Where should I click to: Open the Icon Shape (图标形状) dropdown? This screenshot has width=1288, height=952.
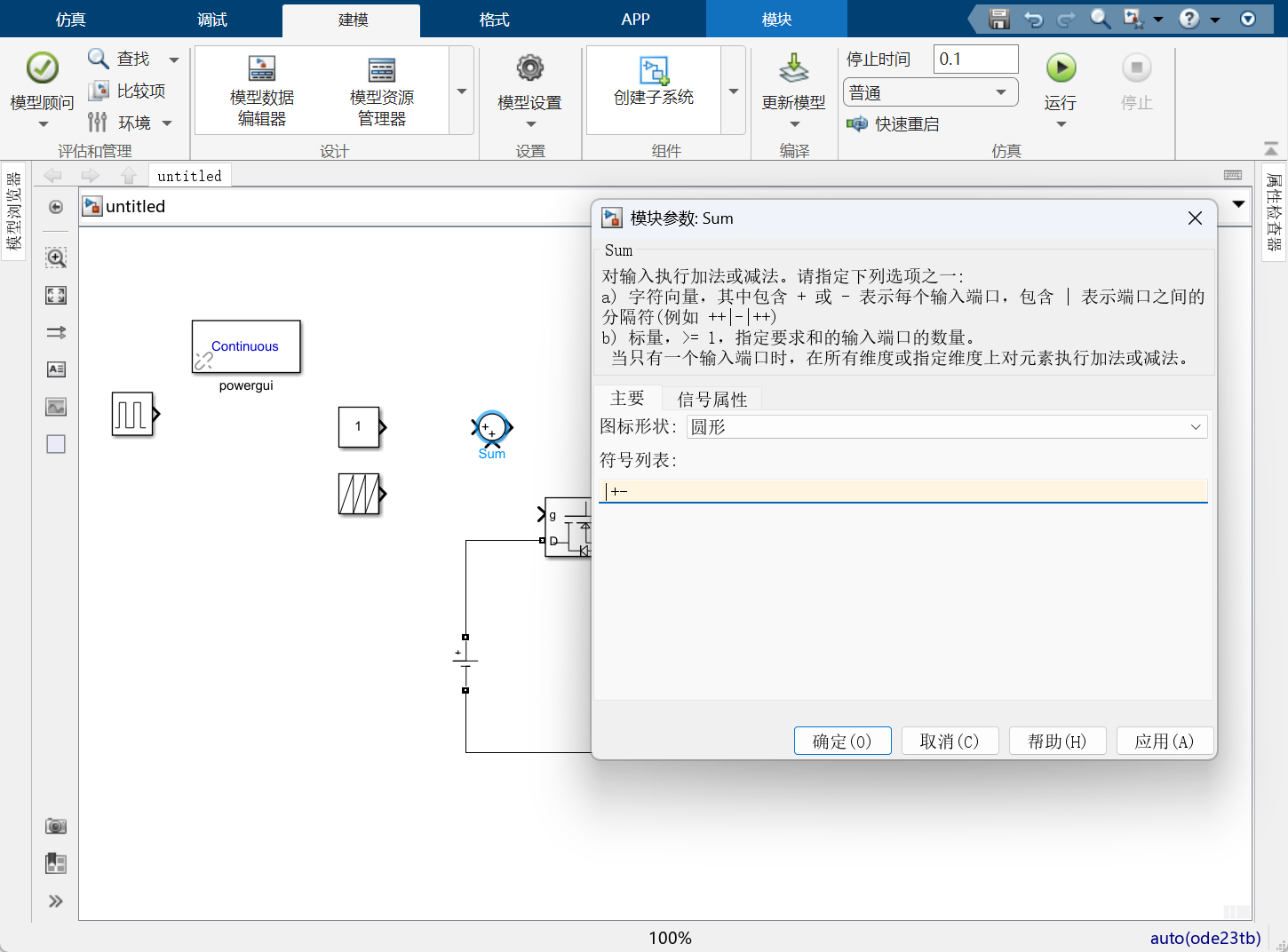point(947,427)
